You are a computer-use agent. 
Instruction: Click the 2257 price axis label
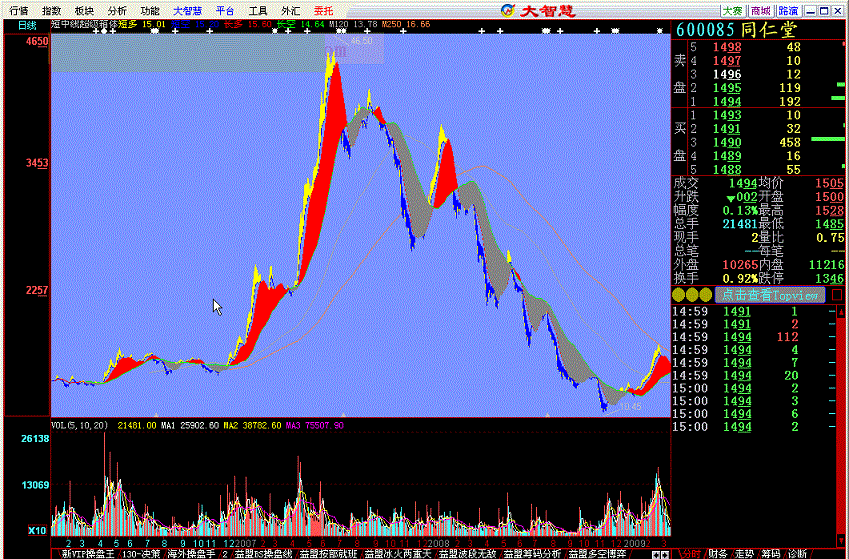37,290
